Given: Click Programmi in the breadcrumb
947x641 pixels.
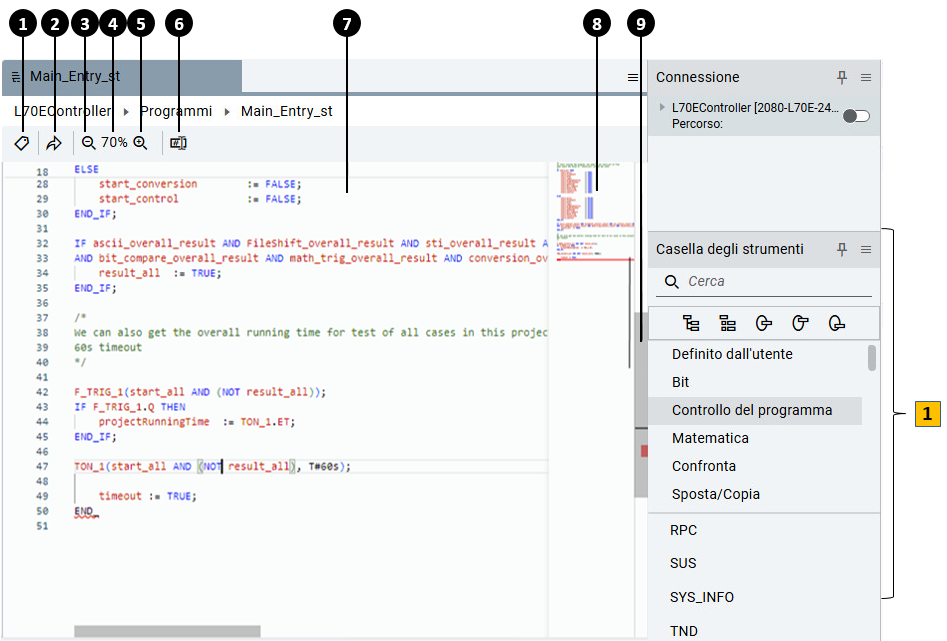Looking at the screenshot, I should coord(176,111).
